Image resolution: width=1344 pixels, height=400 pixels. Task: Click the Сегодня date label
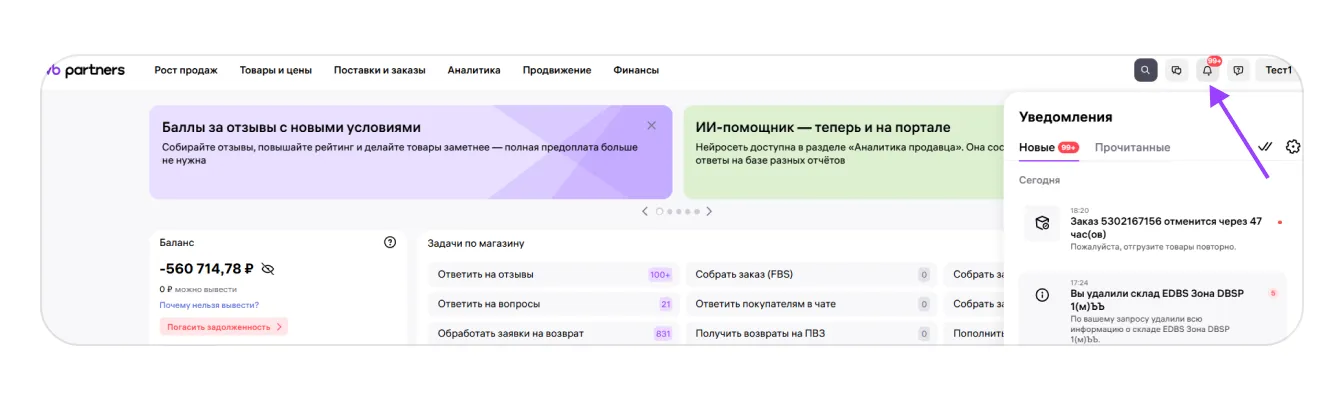(1039, 180)
